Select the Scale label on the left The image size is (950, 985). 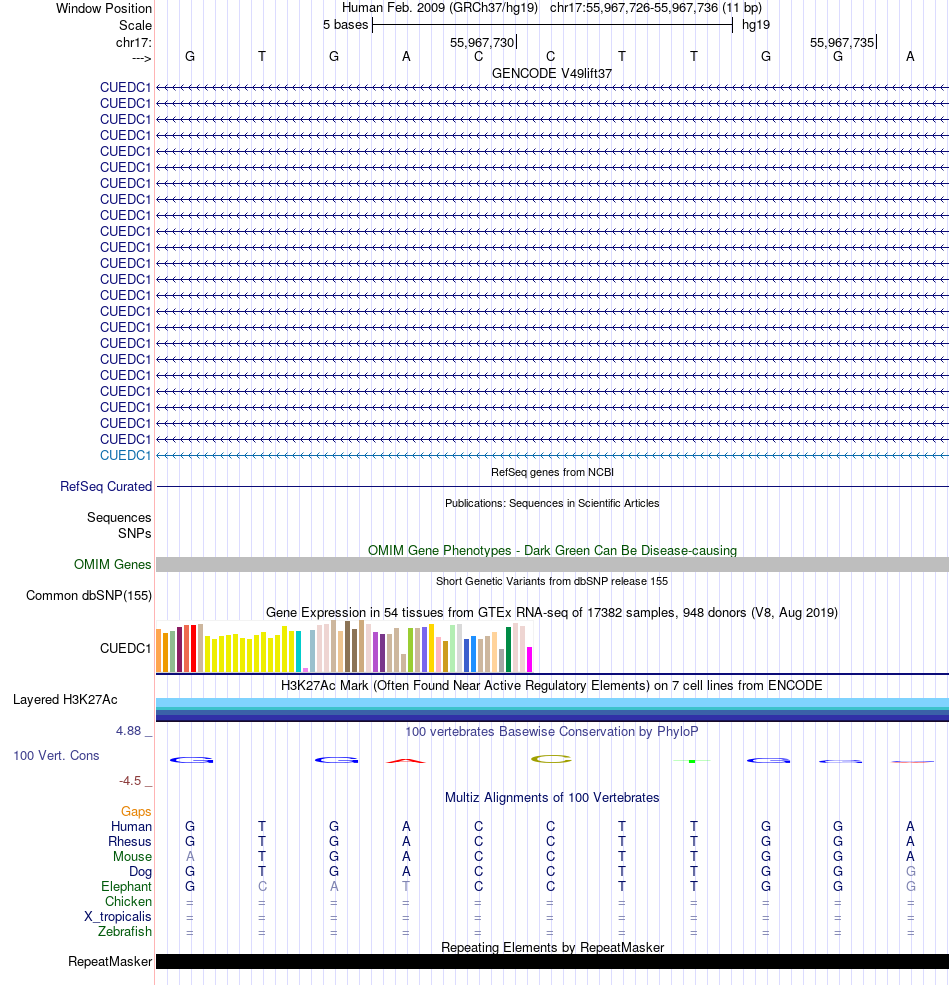pos(135,25)
